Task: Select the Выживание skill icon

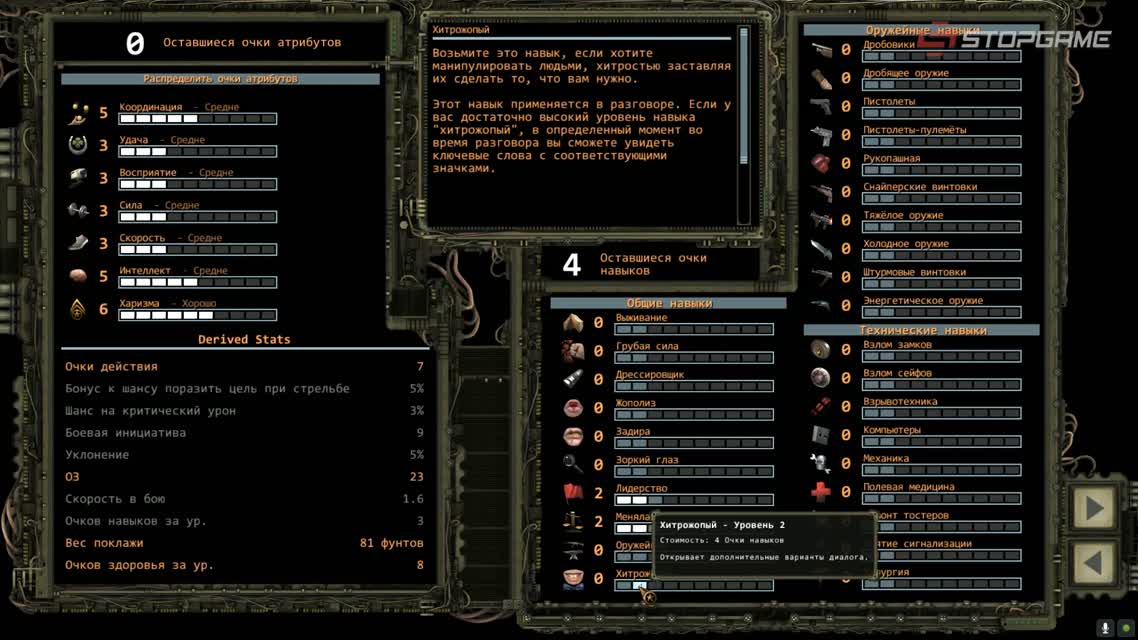Action: click(x=573, y=323)
